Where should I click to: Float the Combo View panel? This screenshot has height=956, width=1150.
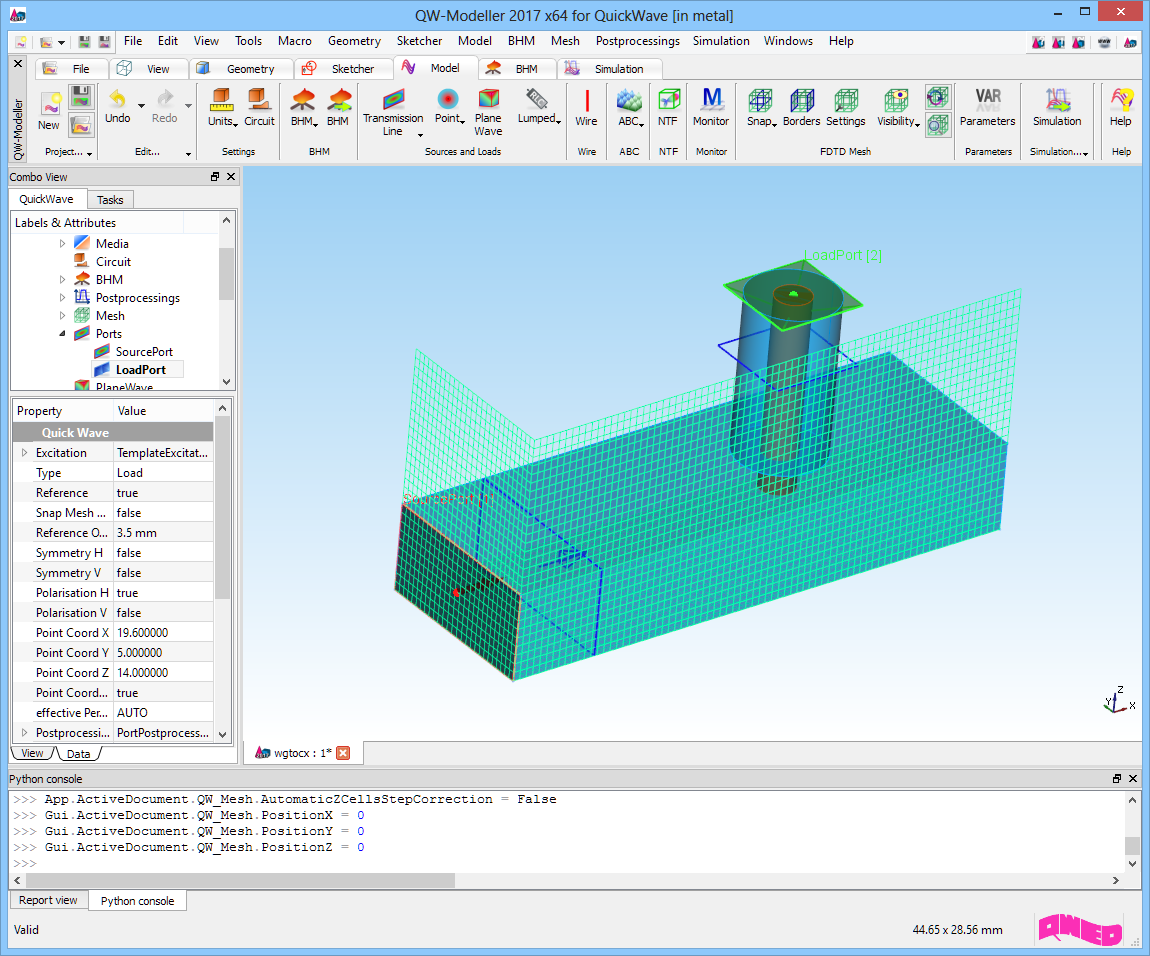[215, 177]
